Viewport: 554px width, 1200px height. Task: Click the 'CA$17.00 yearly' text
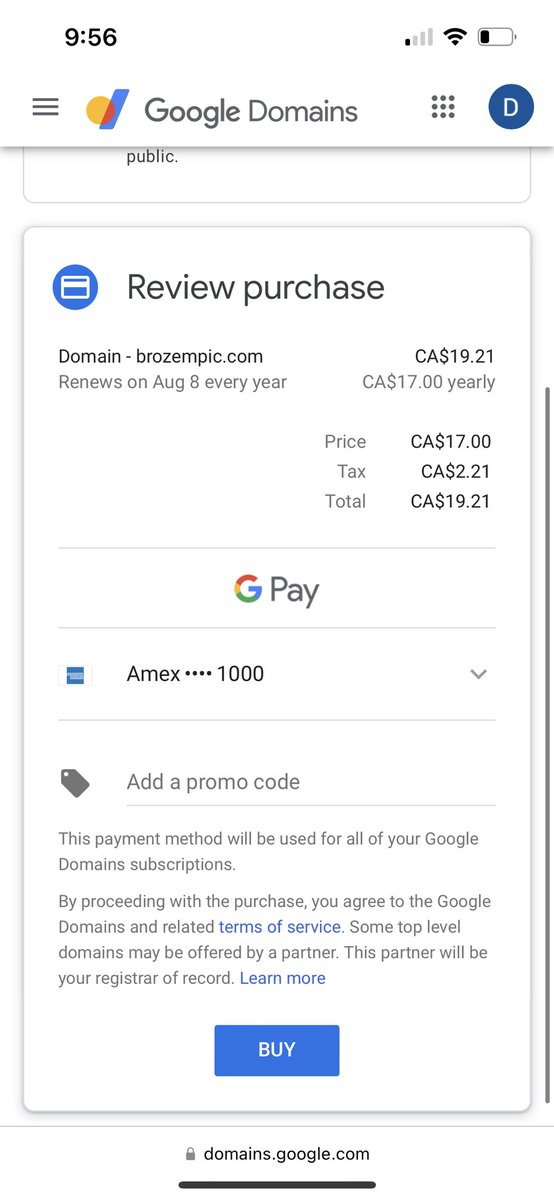pos(429,382)
